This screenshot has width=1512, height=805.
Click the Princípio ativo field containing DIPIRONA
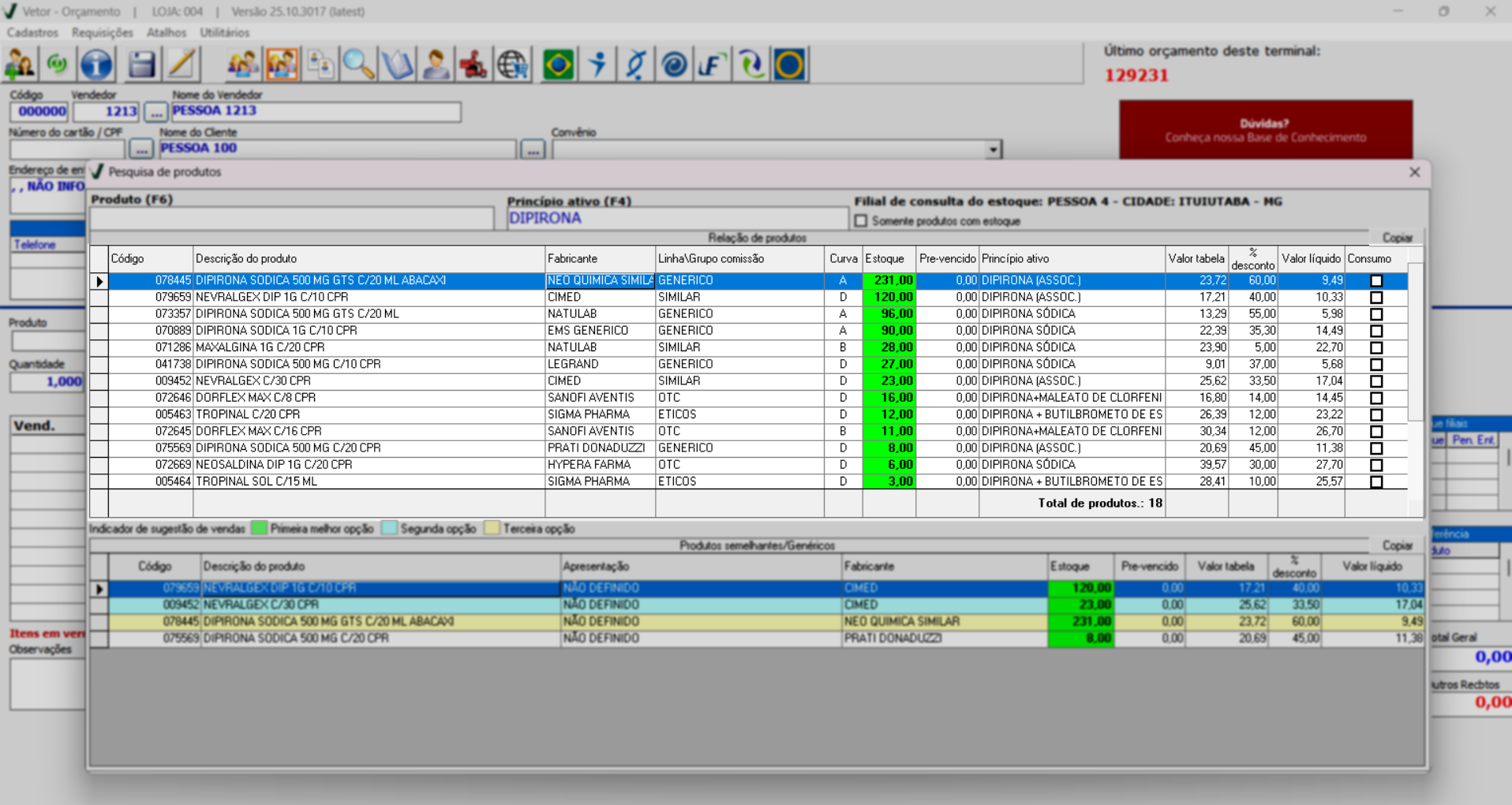click(x=676, y=219)
